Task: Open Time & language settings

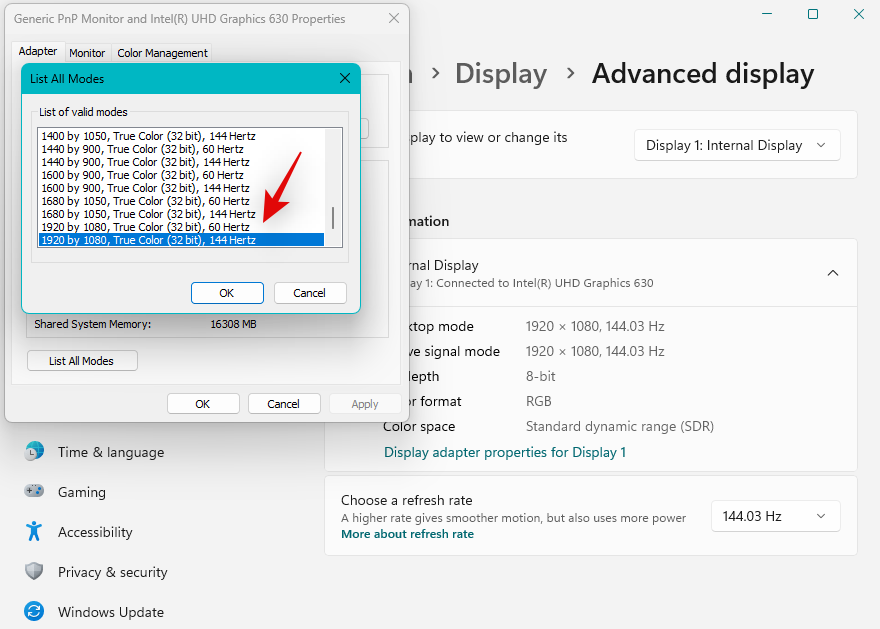Action: pos(110,452)
